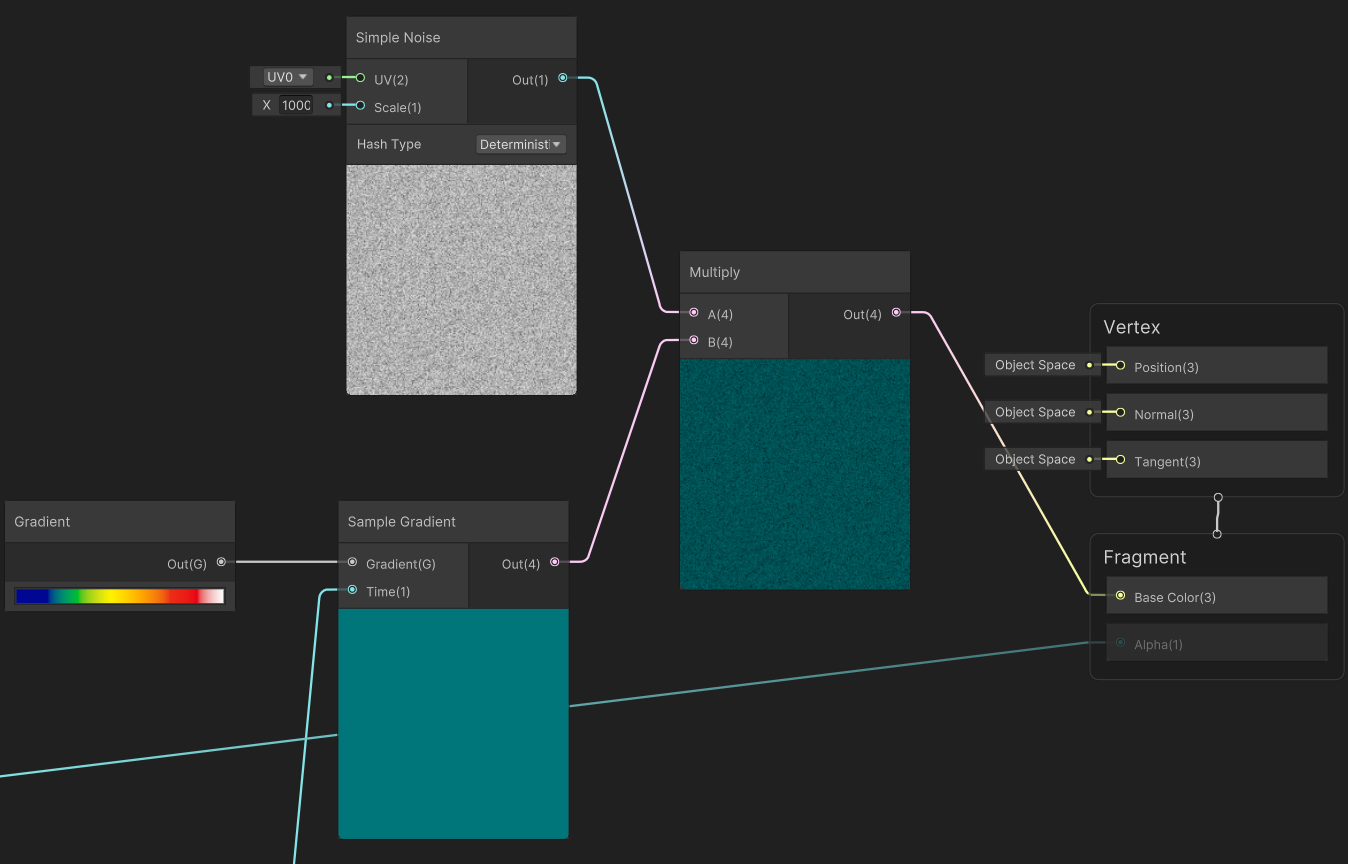Click the Base Color(3) input port

[x=1120, y=596]
